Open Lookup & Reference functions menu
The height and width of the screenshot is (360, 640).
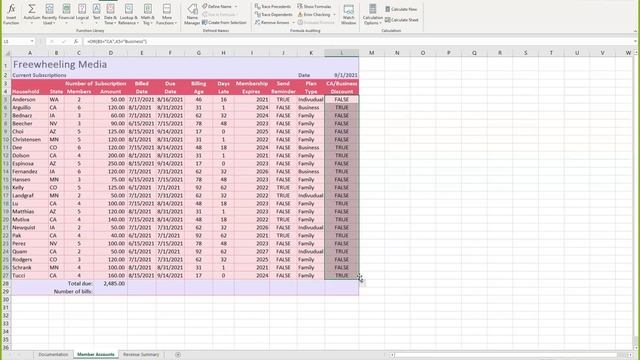coord(129,14)
